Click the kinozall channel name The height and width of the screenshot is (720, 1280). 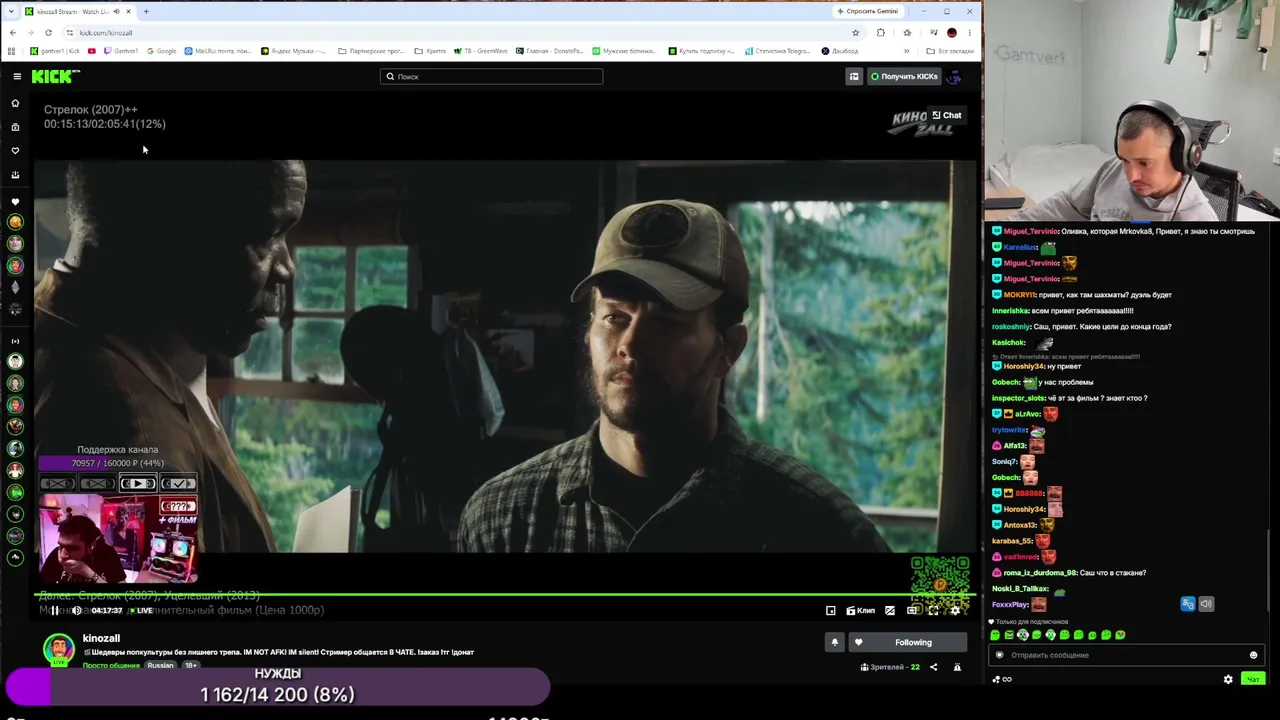click(x=101, y=638)
